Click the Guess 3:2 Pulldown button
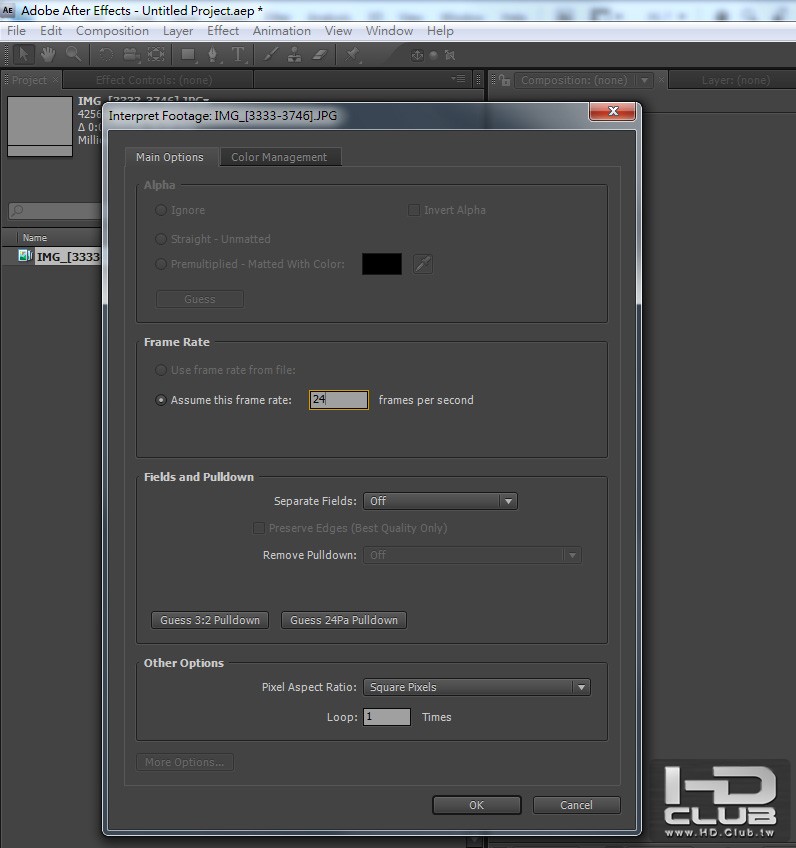796x848 pixels. point(210,620)
